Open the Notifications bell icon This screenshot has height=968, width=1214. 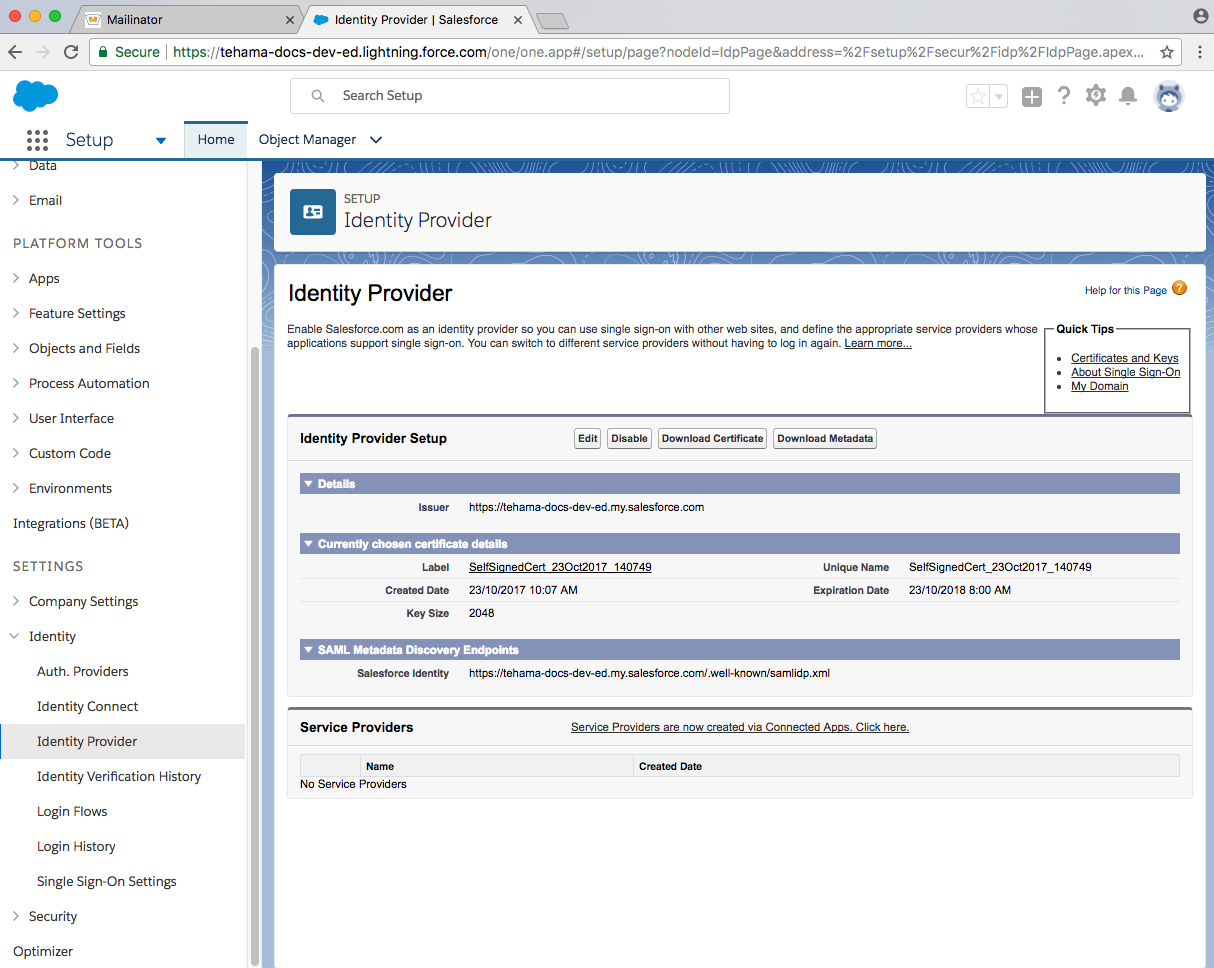(x=1128, y=96)
